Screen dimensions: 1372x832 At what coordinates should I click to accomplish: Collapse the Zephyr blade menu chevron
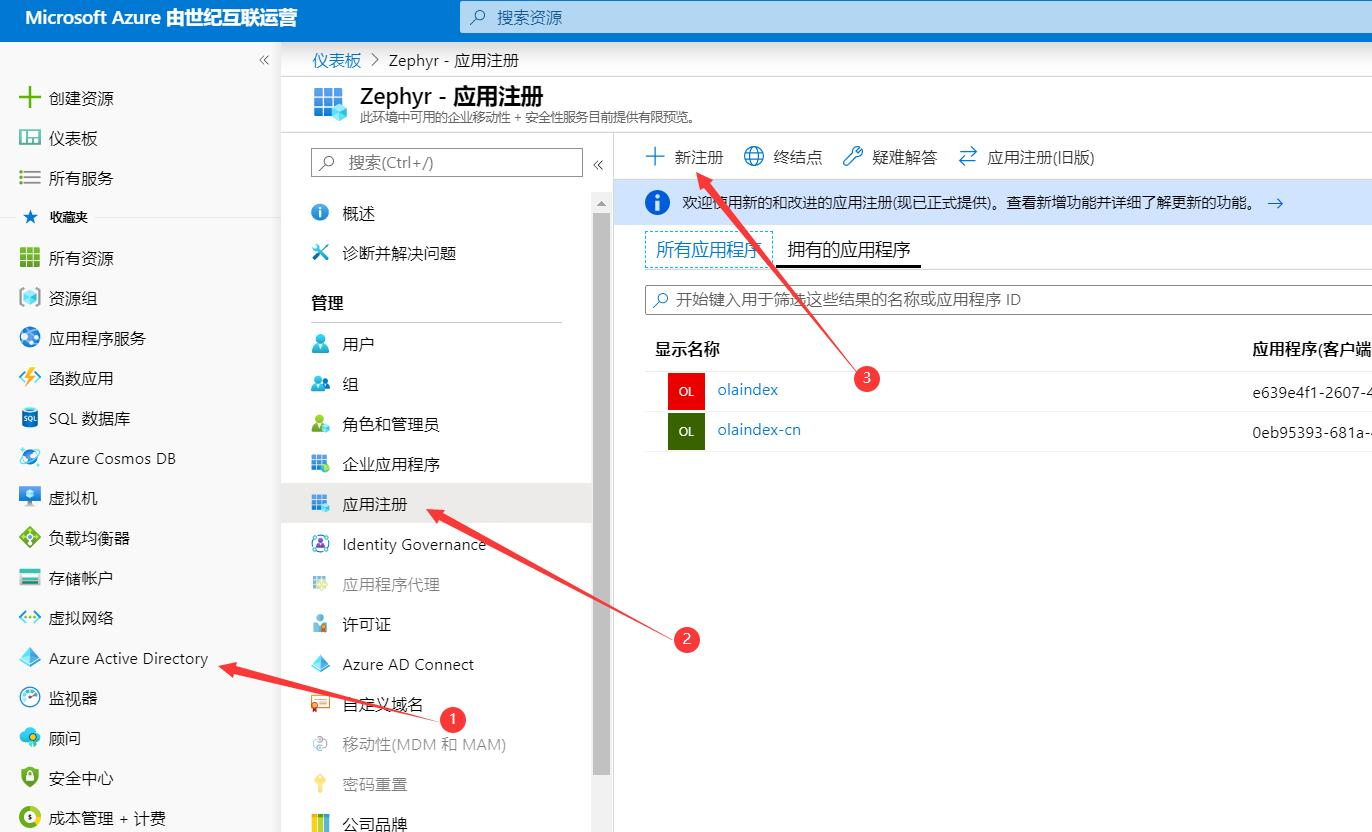pos(598,164)
